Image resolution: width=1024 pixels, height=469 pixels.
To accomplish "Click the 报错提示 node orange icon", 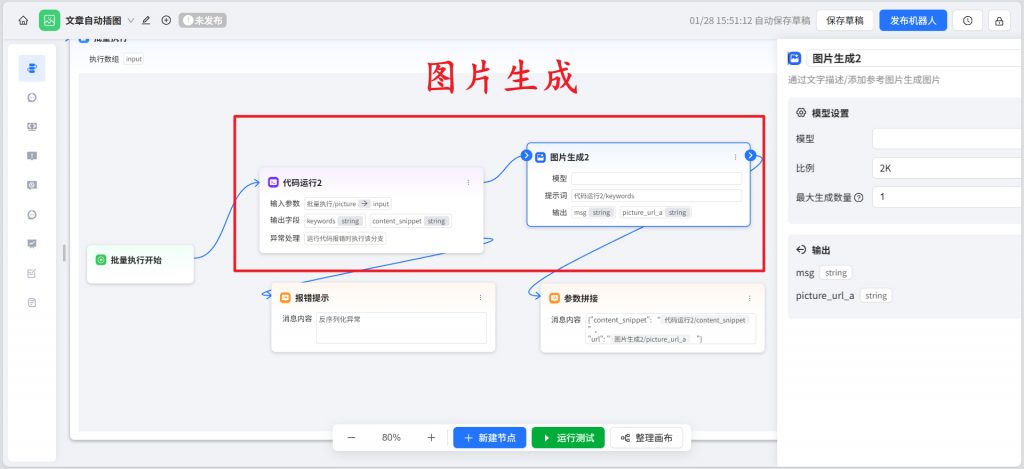I will click(285, 298).
